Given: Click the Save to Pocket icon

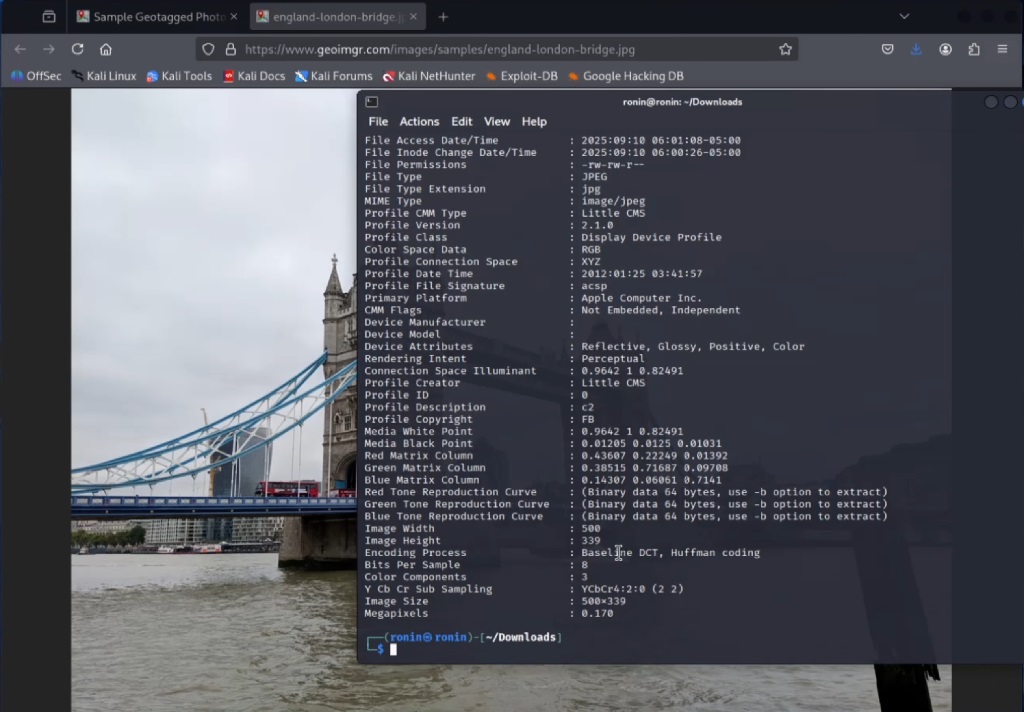Looking at the screenshot, I should point(887,49).
